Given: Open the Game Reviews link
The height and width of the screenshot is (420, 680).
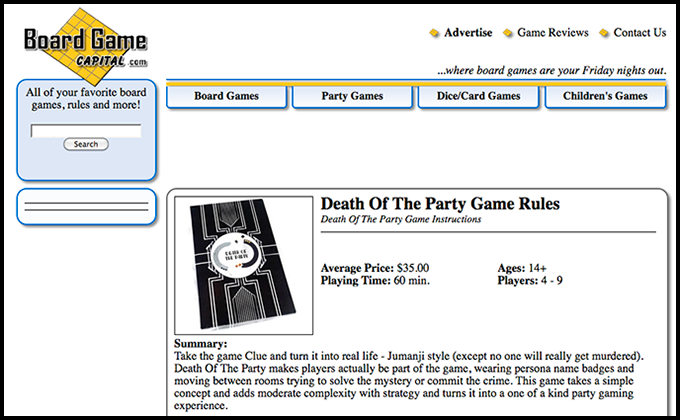Looking at the screenshot, I should [x=552, y=33].
